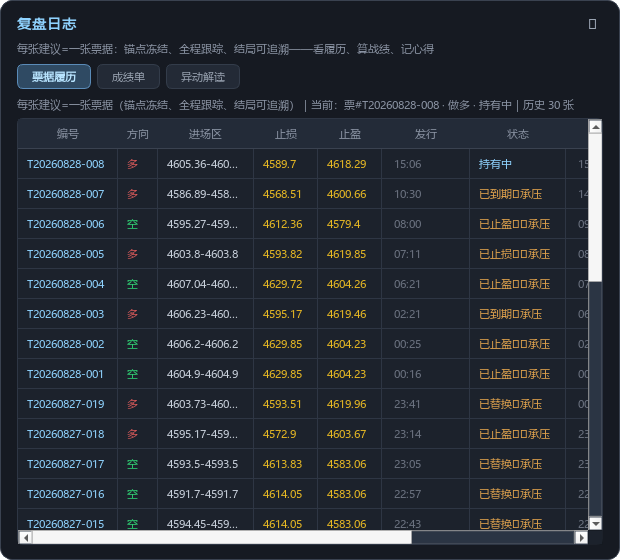Open ticket T20260828-004
The width and height of the screenshot is (620, 560).
66,284
